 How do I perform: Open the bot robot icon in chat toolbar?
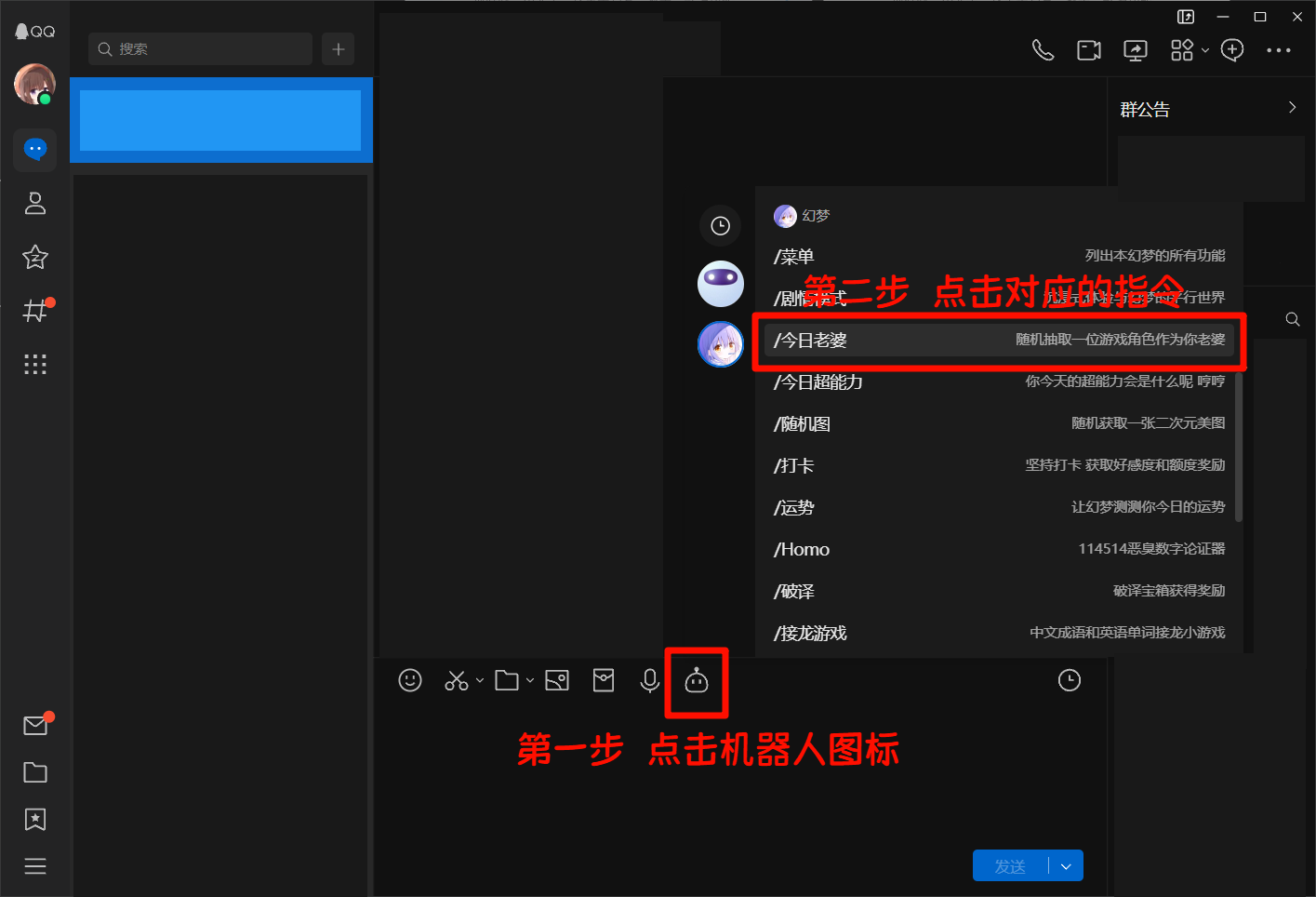[696, 682]
